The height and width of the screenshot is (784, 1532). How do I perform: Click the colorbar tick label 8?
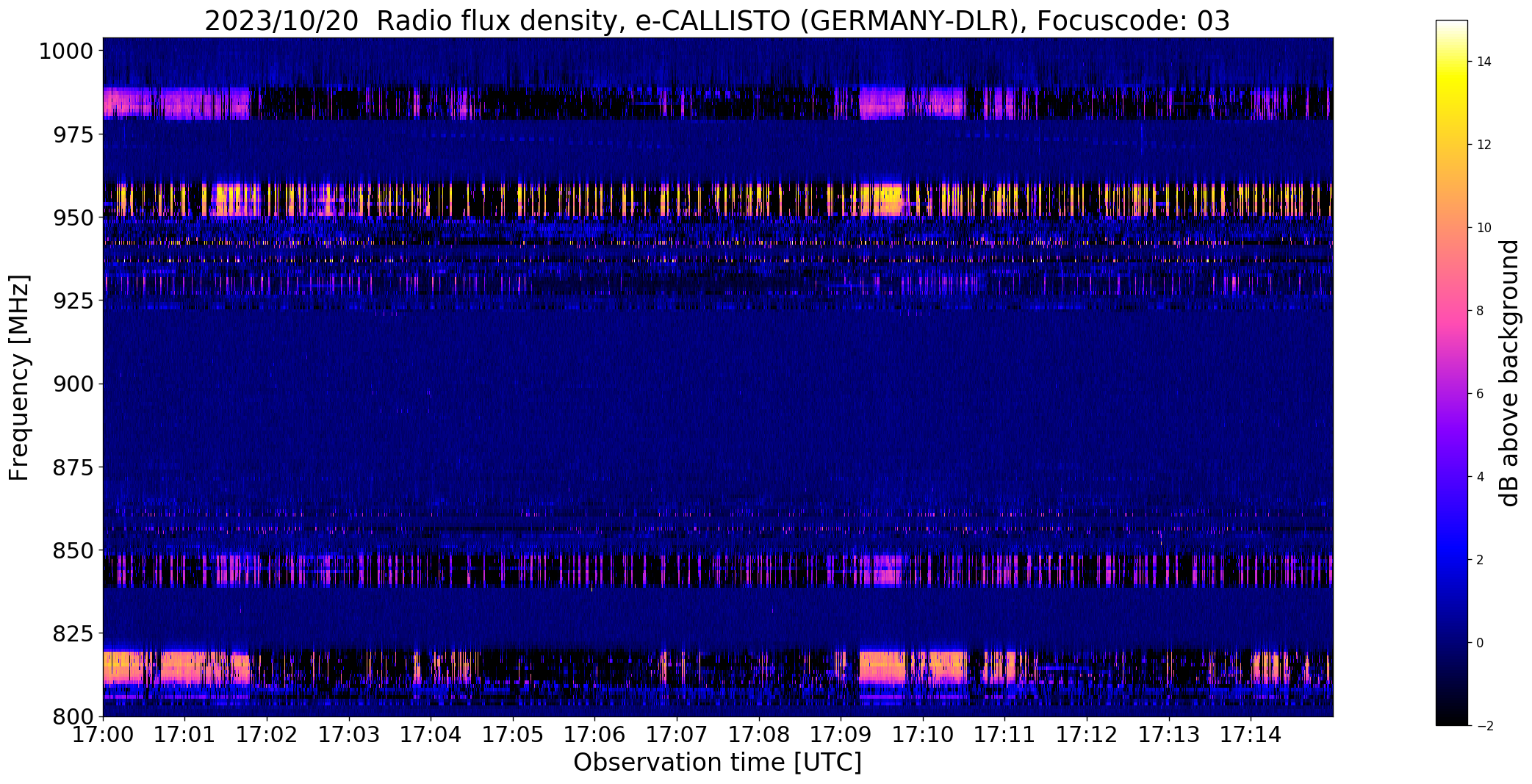click(x=1480, y=311)
